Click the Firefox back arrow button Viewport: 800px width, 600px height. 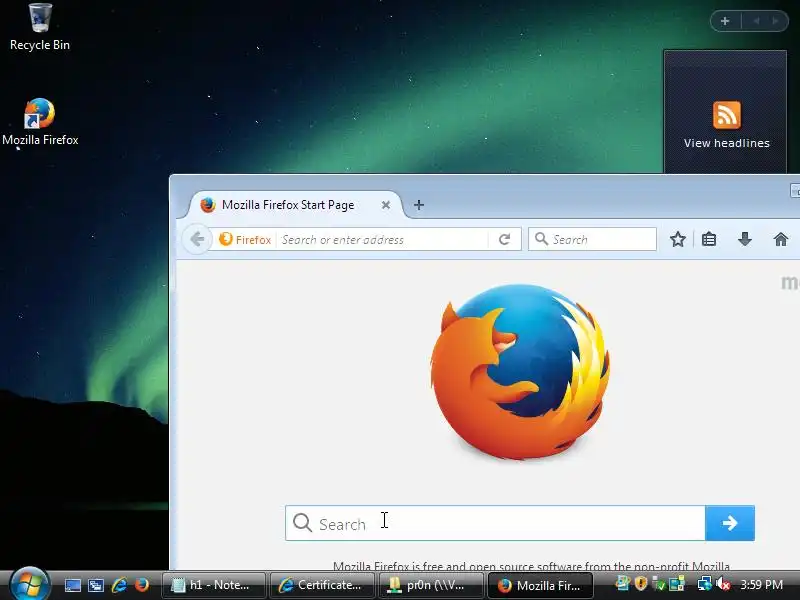click(197, 239)
